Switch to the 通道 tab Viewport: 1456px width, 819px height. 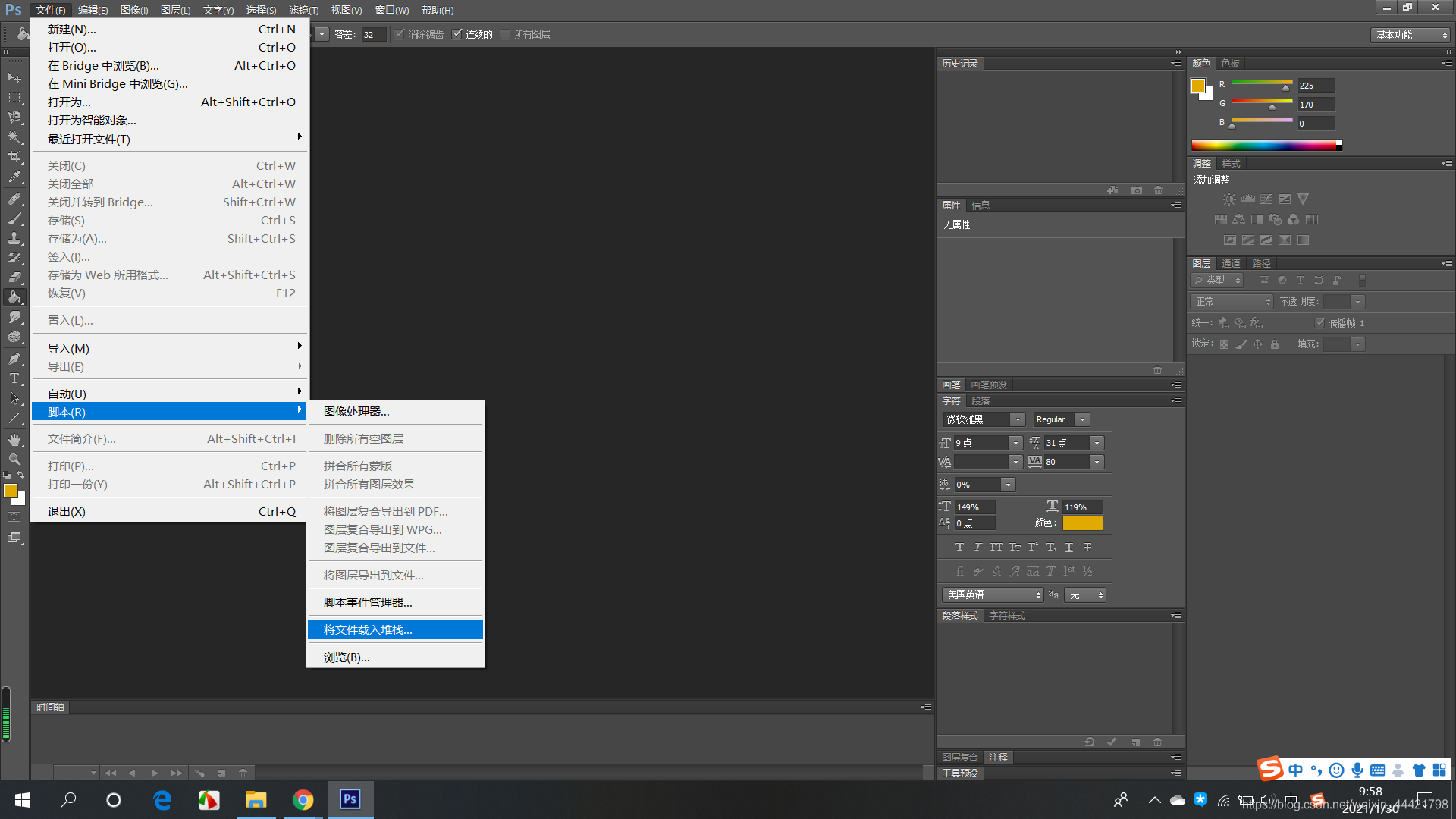coord(1231,263)
